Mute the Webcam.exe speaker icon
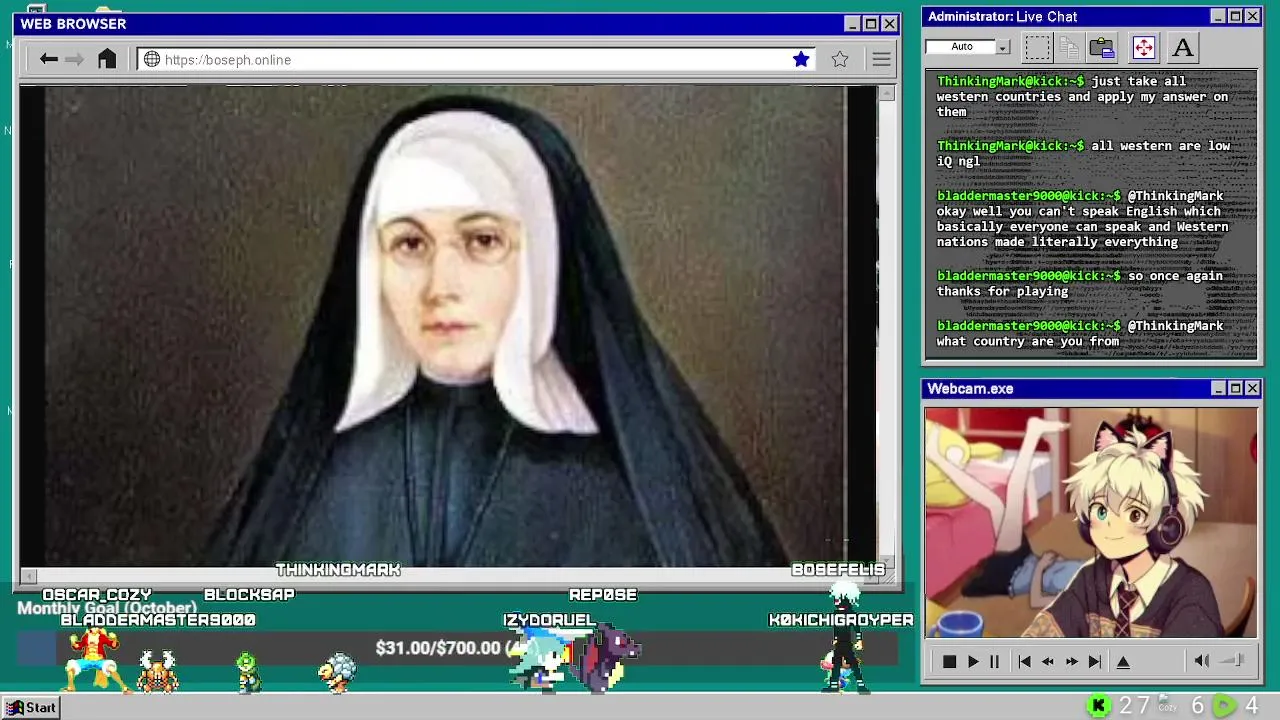 1202,661
